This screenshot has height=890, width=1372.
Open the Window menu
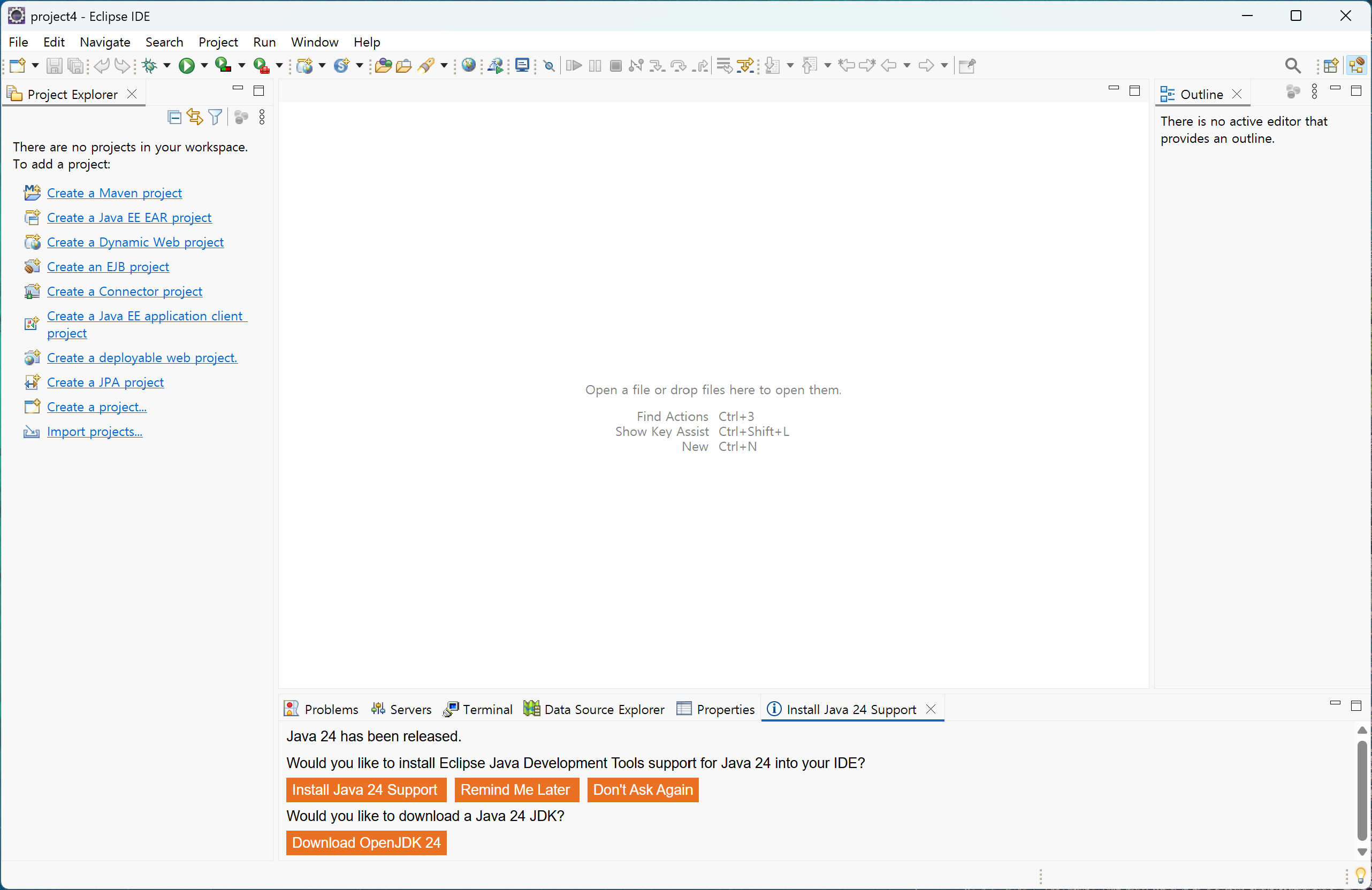click(x=314, y=42)
